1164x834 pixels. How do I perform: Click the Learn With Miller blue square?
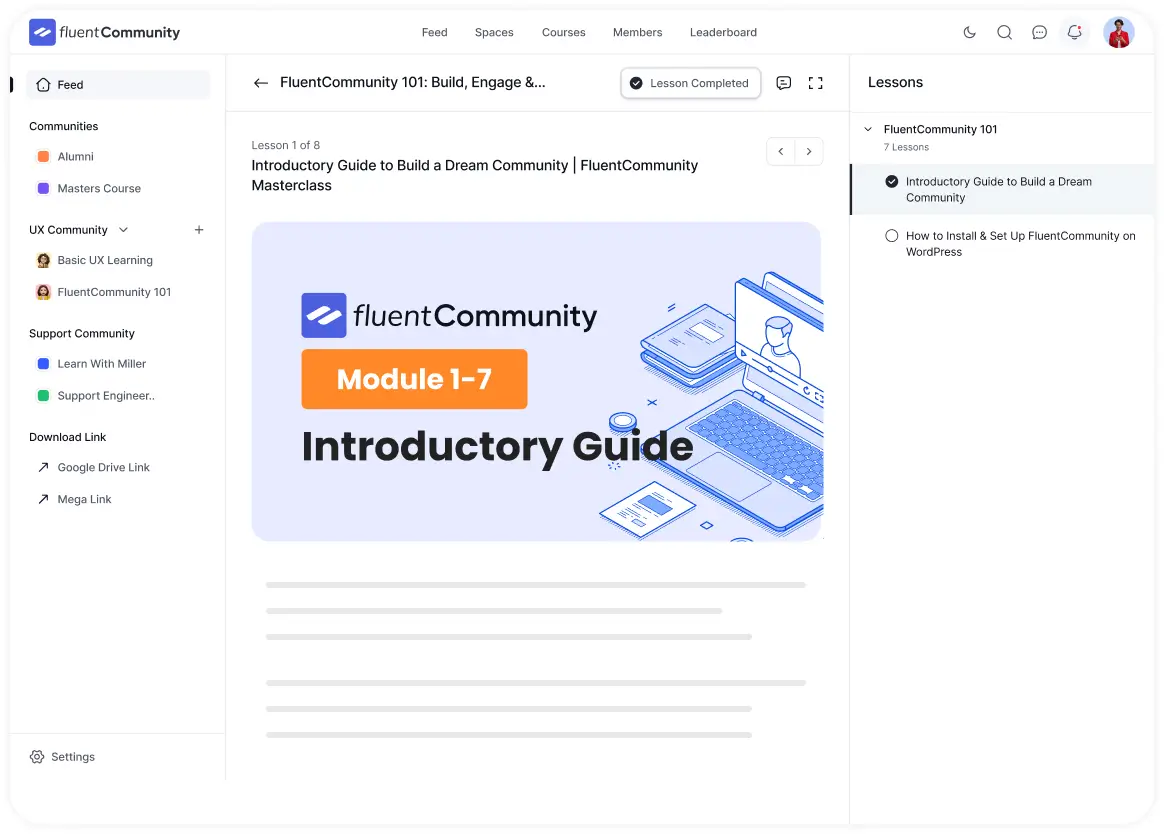43,364
